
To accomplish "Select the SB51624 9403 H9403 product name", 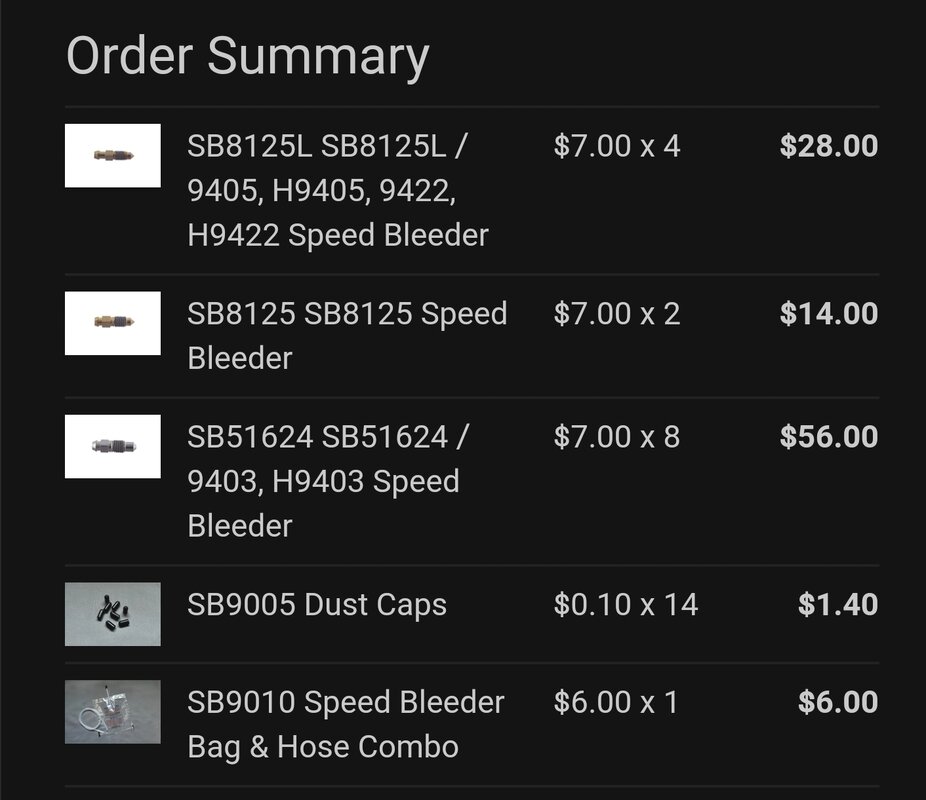I will (328, 481).
